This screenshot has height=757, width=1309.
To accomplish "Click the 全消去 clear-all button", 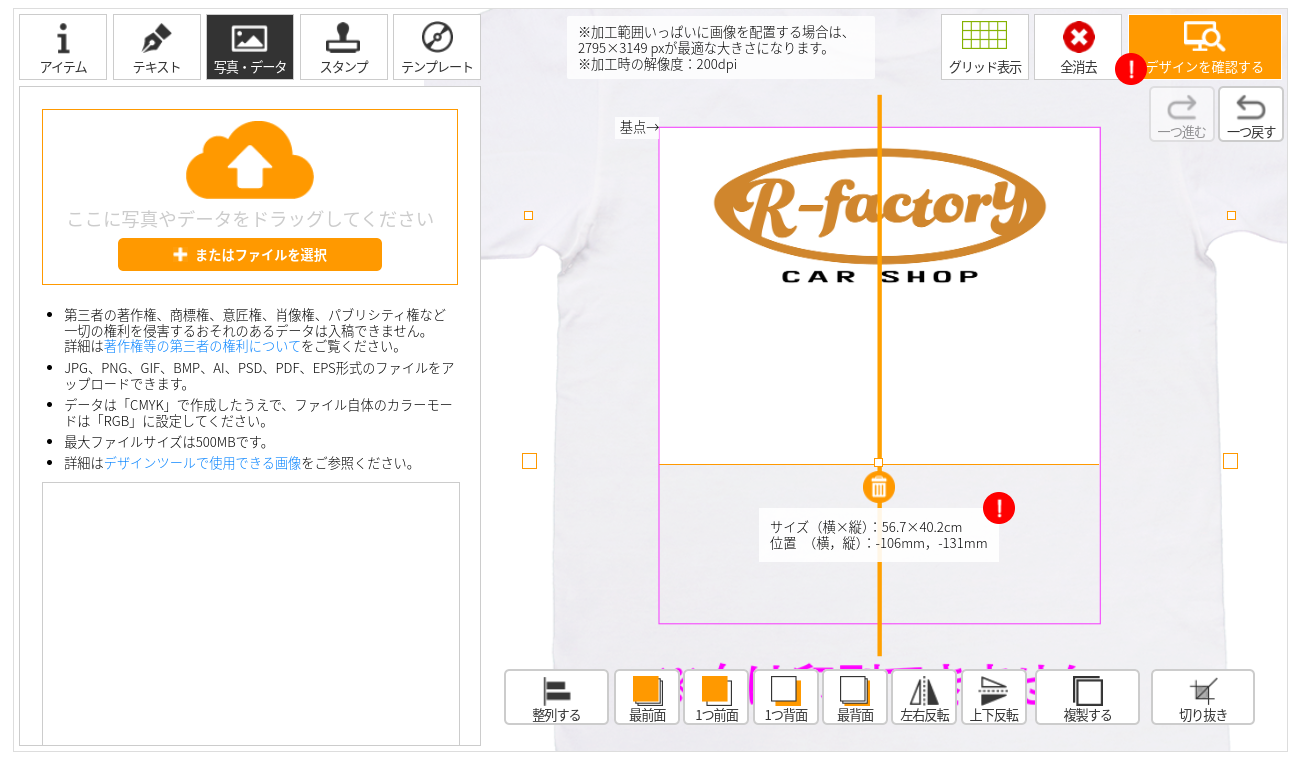I will 1078,47.
